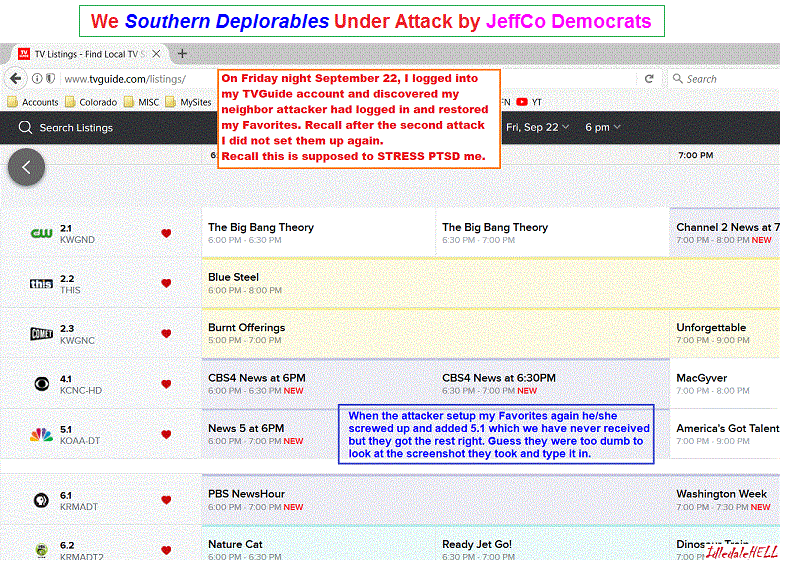This screenshot has height=571, width=800.
Task: Toggle favorite heart for channel 2.2 THIS
Action: click(x=166, y=283)
